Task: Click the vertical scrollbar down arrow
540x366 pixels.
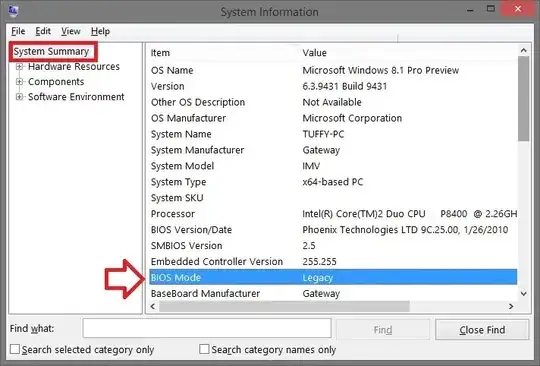Action: point(524,294)
